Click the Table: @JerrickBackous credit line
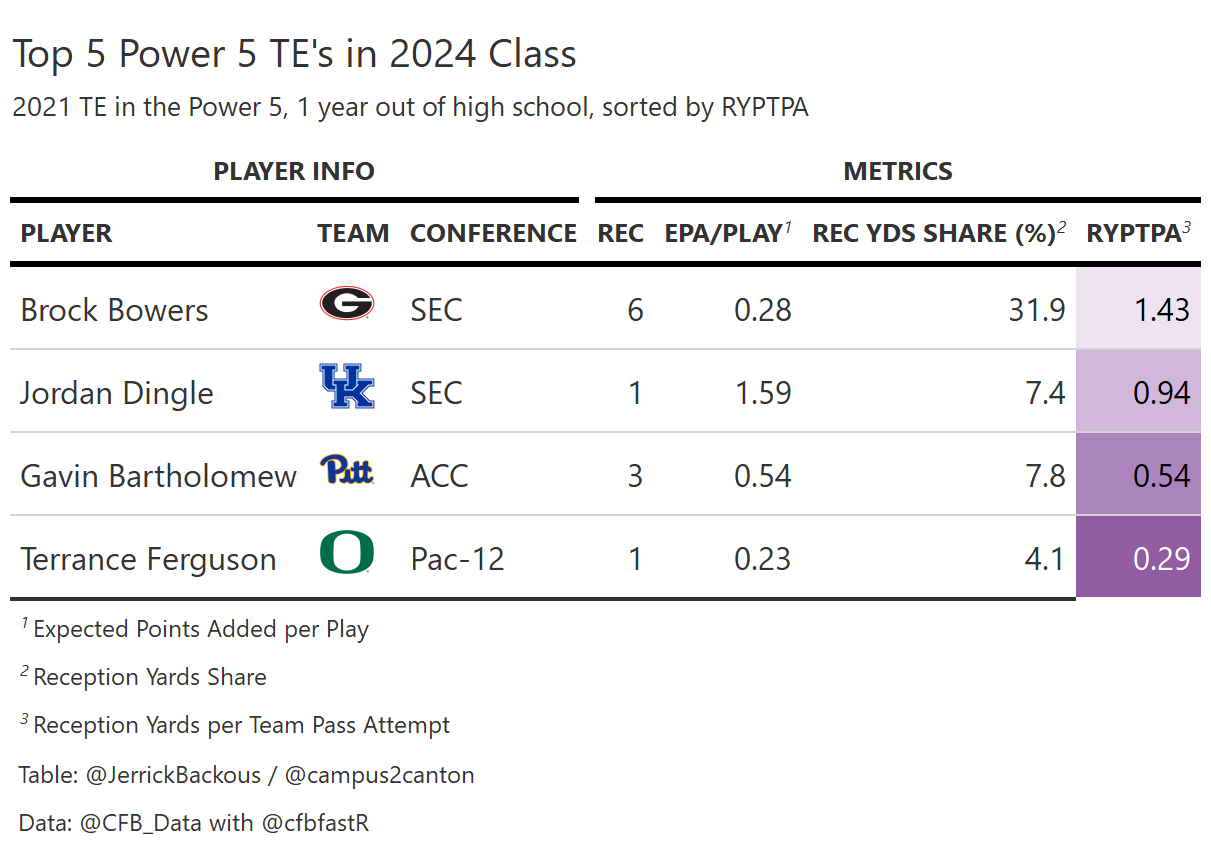1211x861 pixels. (x=246, y=775)
